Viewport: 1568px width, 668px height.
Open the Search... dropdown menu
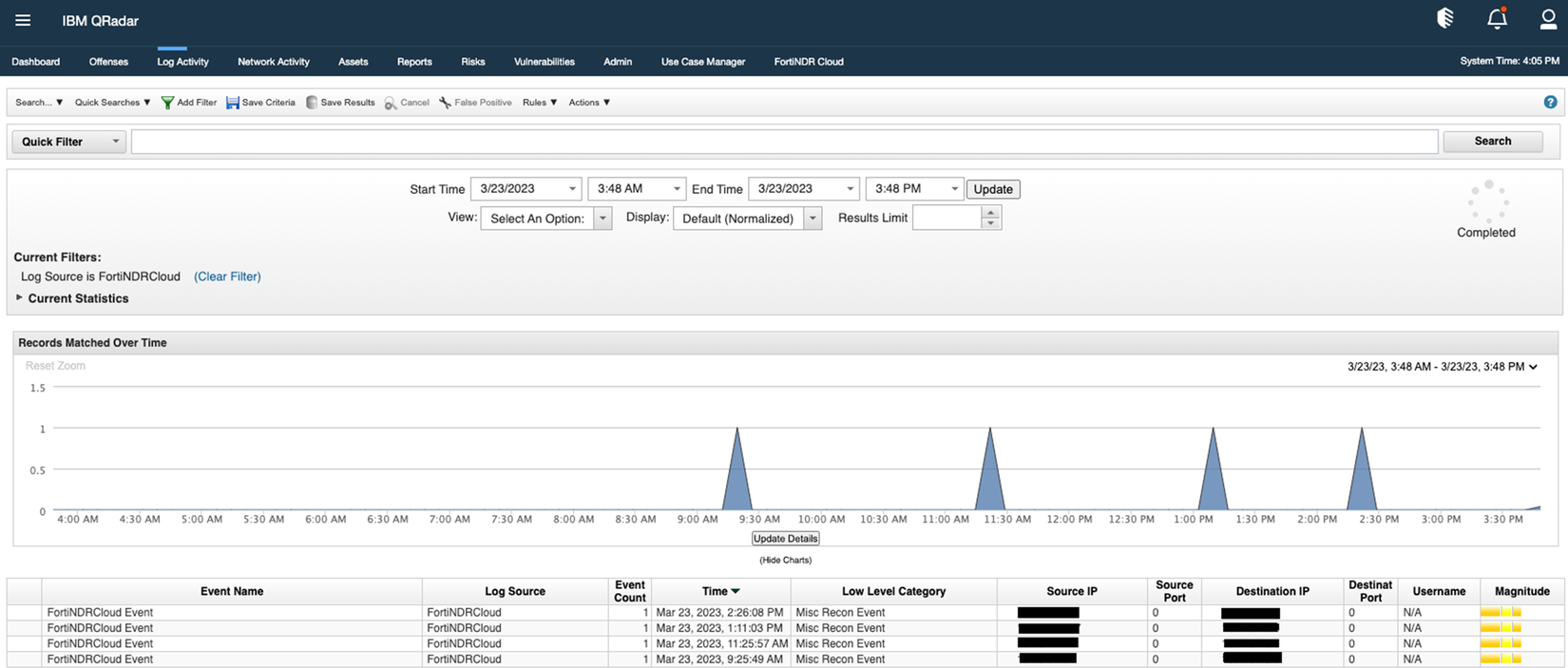[39, 103]
